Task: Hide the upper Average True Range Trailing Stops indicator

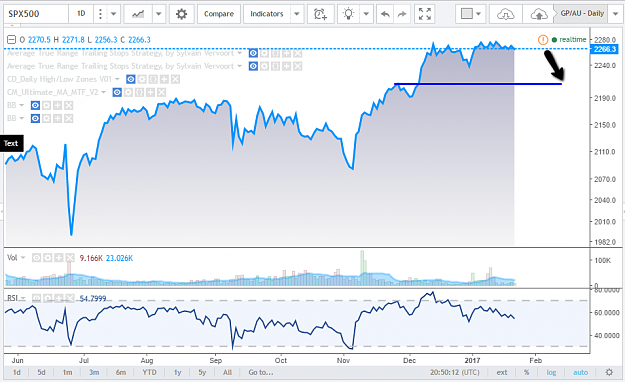Action: click(253, 53)
